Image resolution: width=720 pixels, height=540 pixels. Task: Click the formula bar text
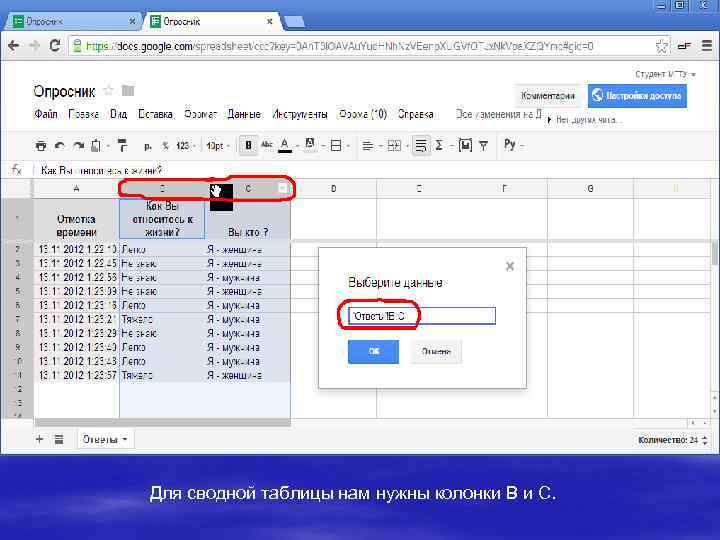101,170
